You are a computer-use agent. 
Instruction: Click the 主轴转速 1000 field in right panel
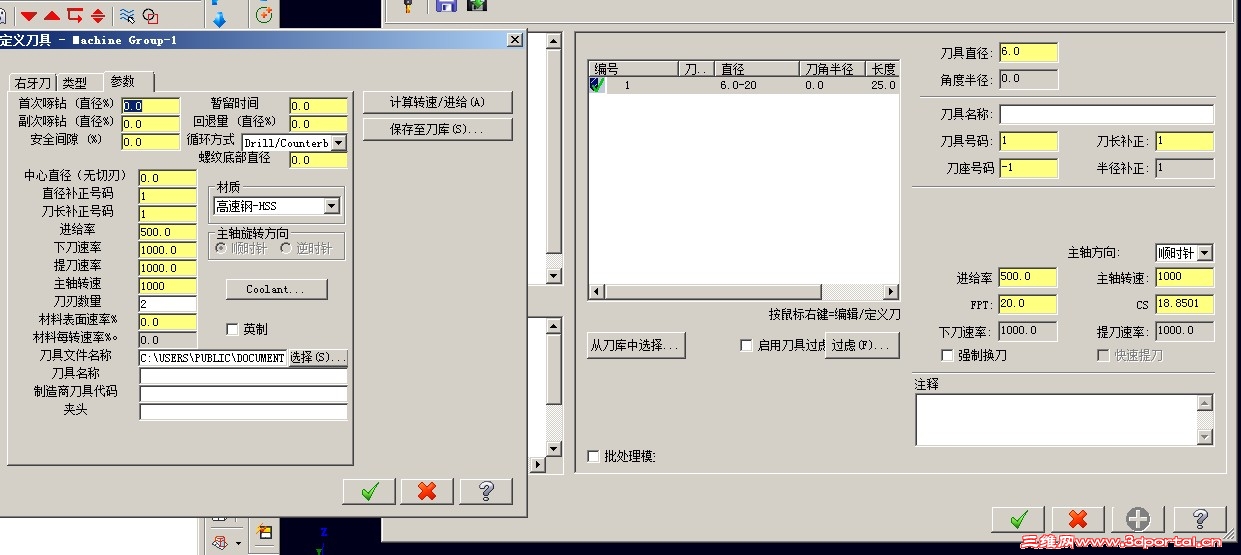point(1184,277)
